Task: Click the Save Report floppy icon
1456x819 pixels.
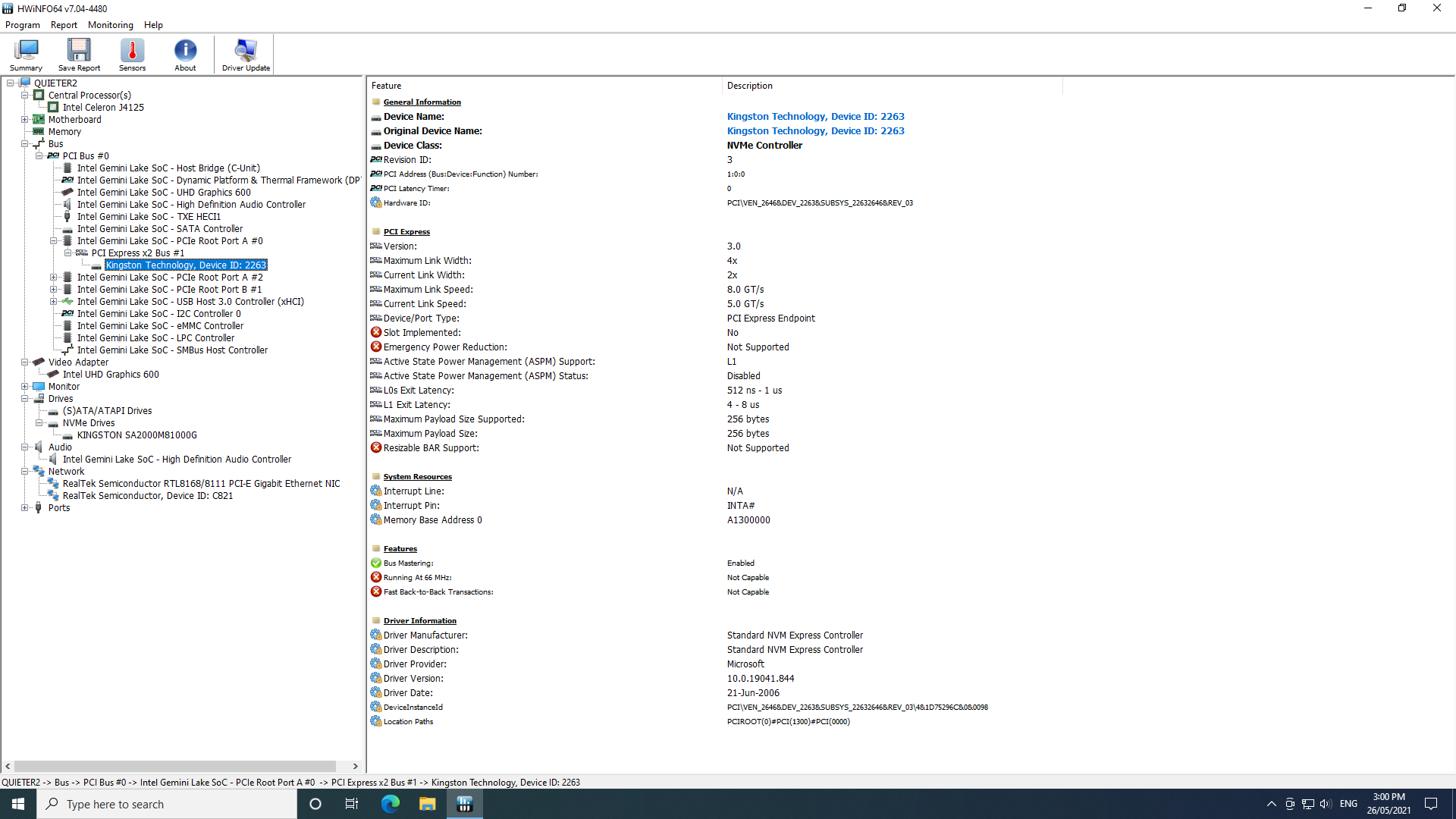Action: 79,55
